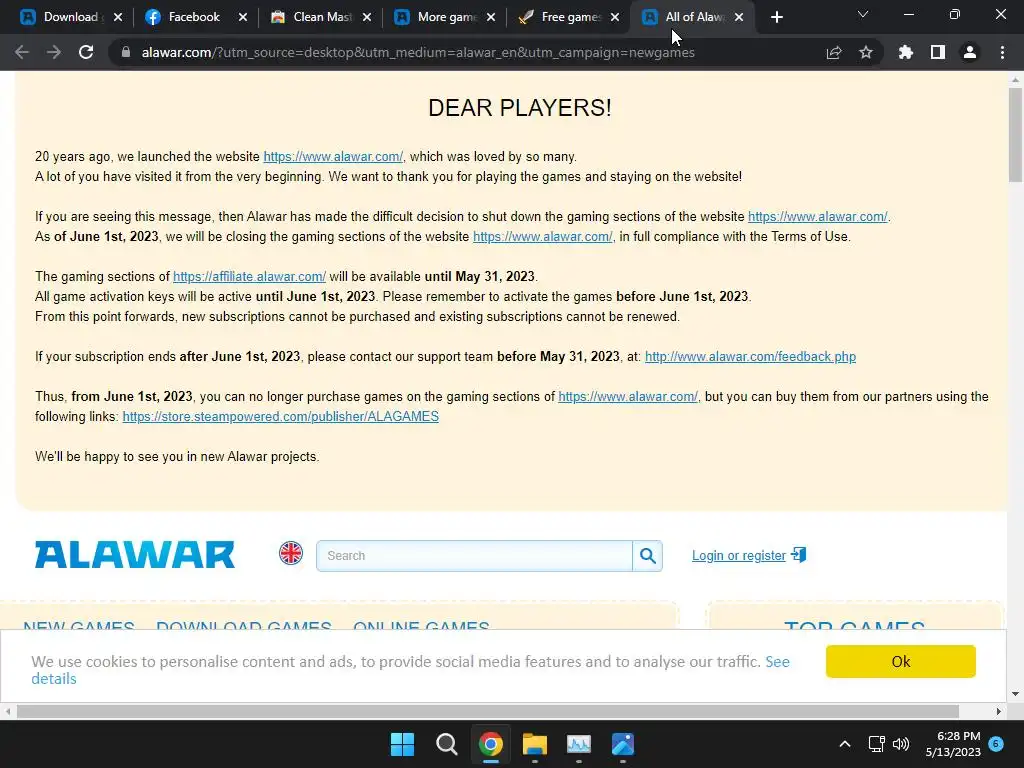Open the Chrome three-dot menu
This screenshot has height=768, width=1024.
tap(1002, 52)
